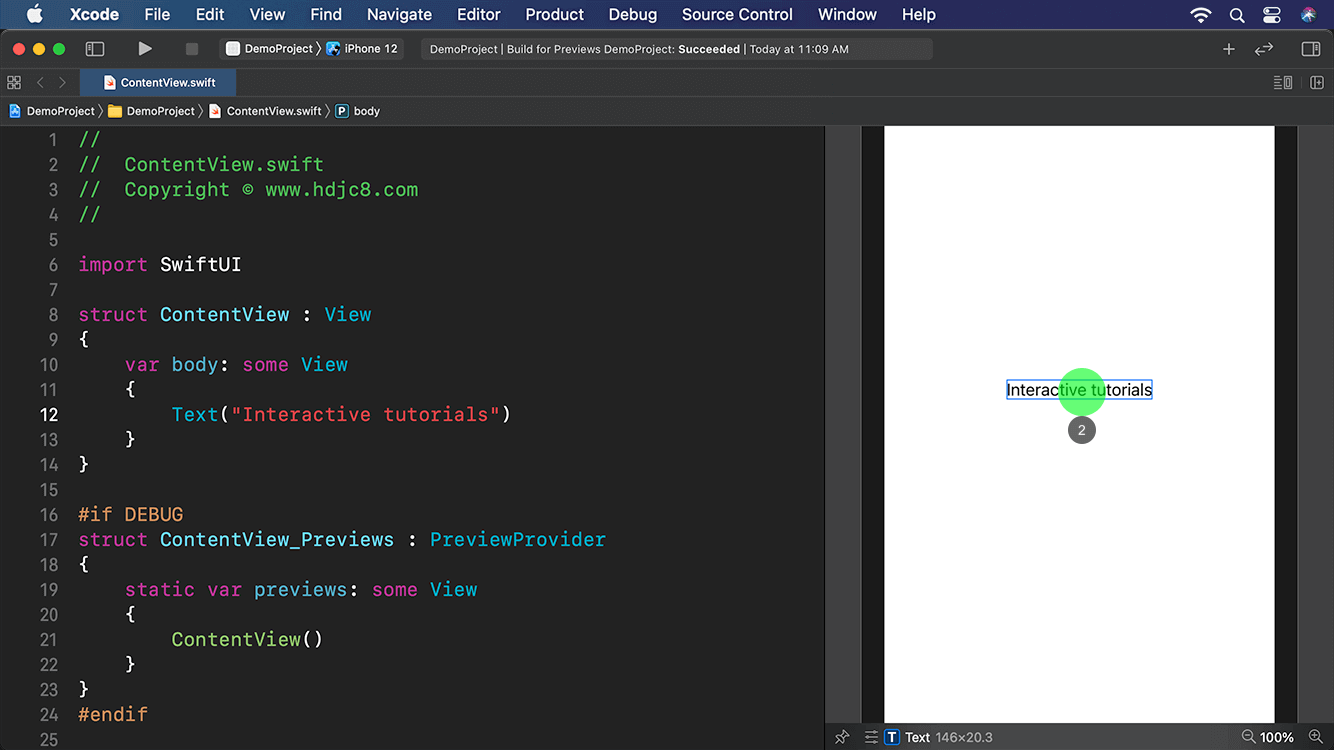Open preview settings sliders icon

(871, 737)
